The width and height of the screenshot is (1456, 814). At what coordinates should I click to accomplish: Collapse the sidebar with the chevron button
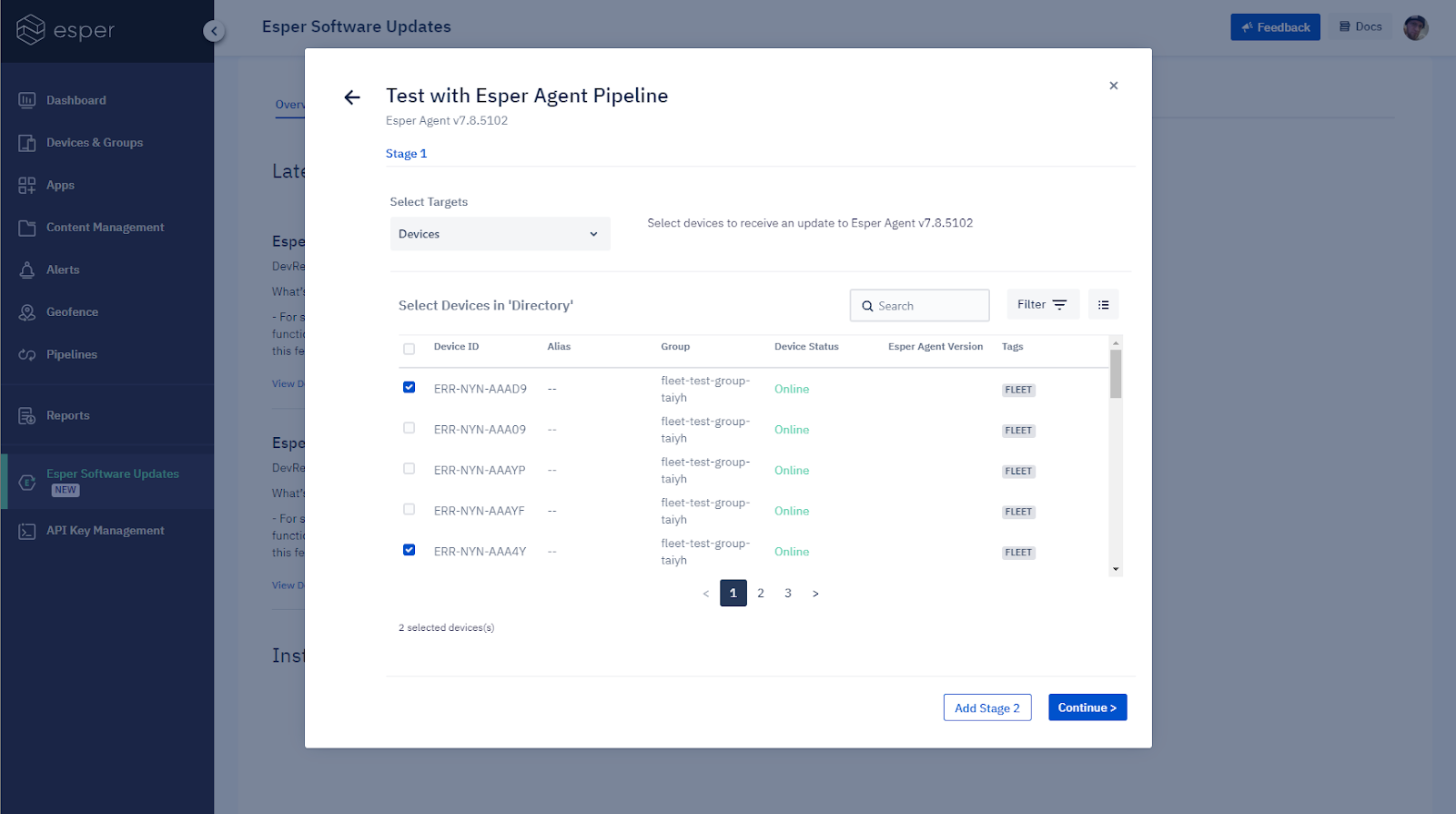[x=214, y=31]
